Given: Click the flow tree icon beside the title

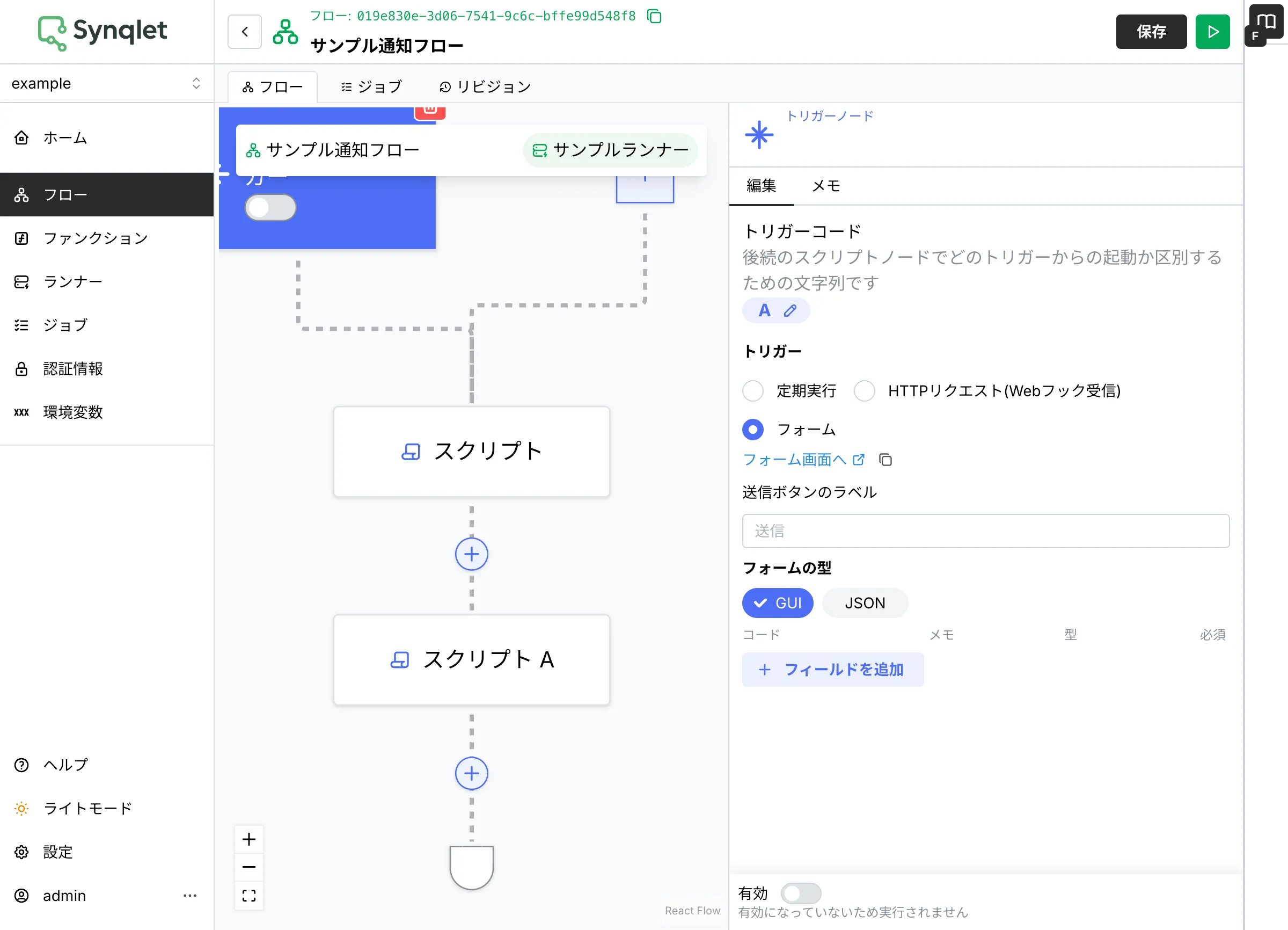Looking at the screenshot, I should tap(285, 32).
